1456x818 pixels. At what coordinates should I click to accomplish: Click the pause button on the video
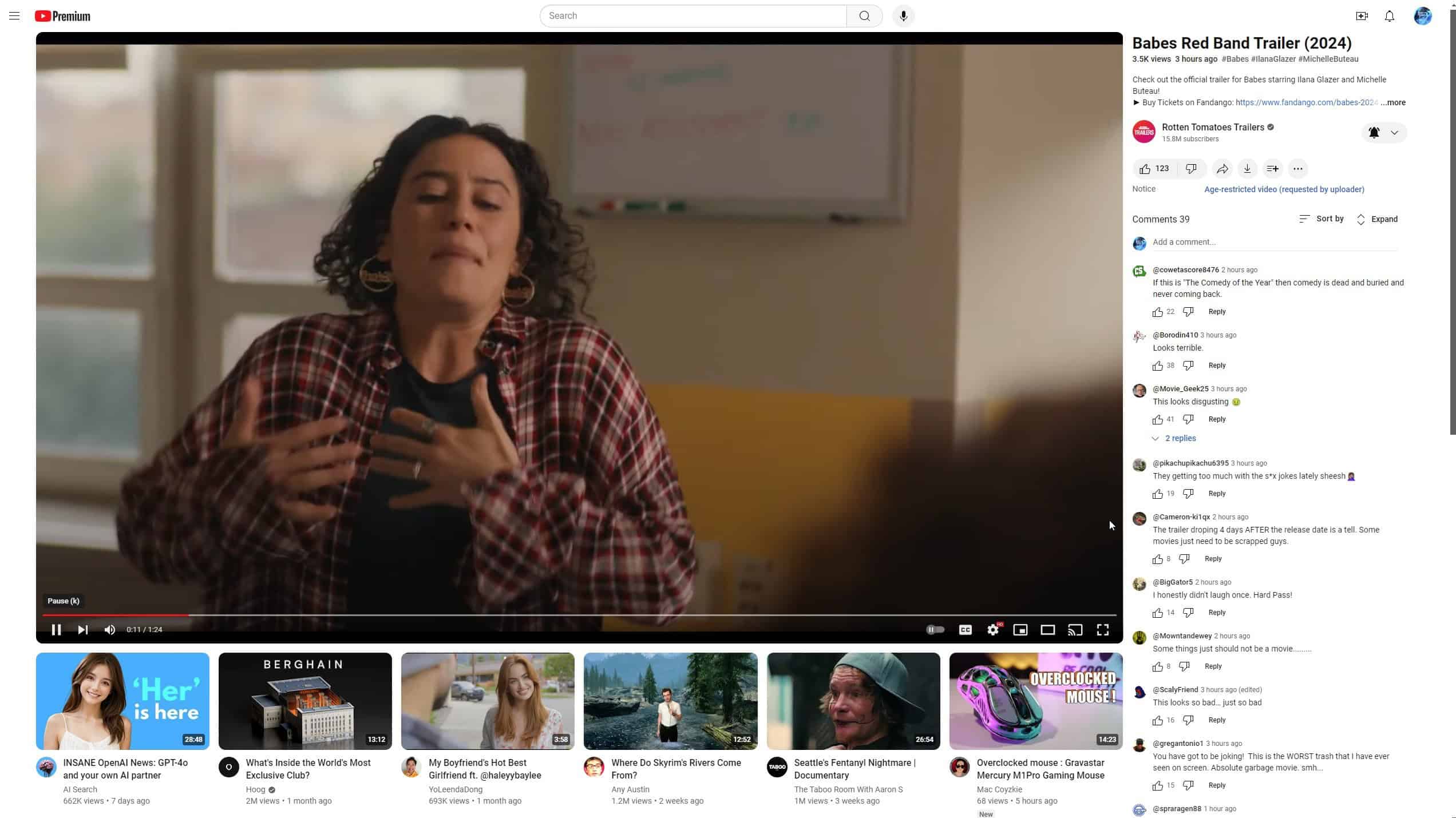56,629
